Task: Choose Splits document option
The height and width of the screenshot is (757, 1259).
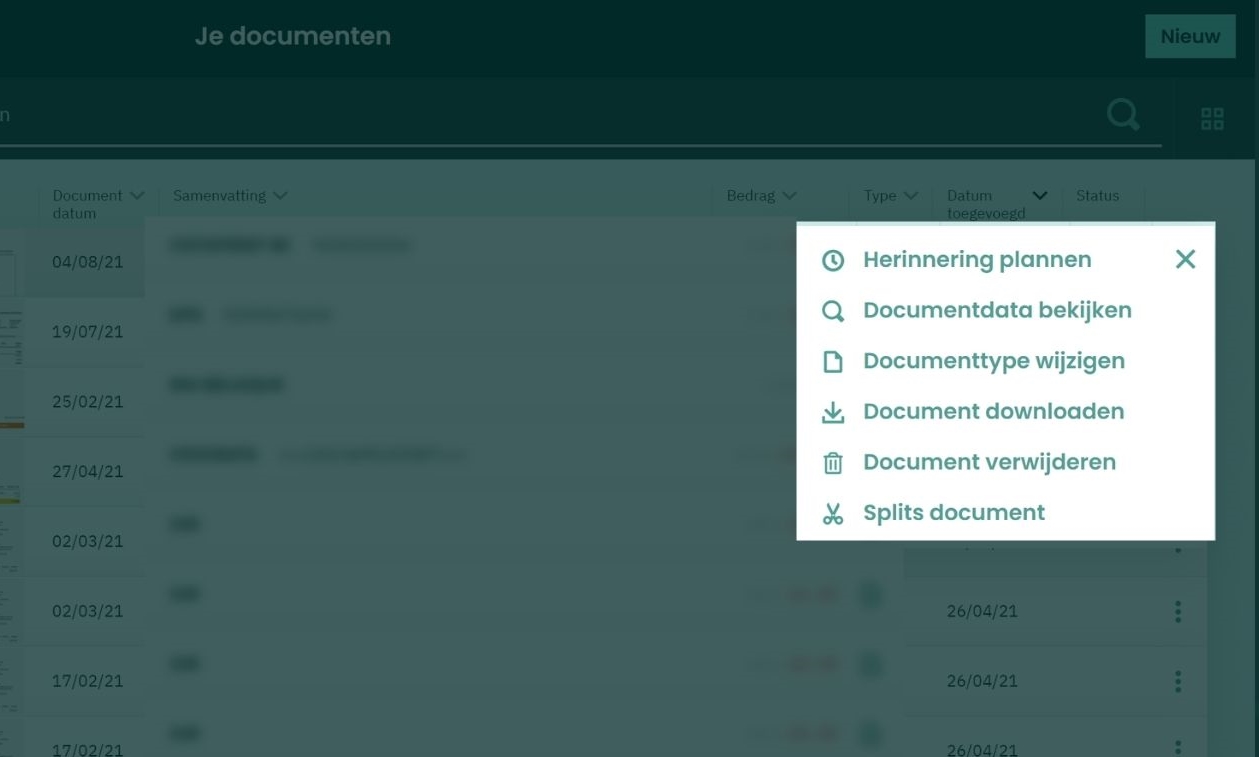Action: point(954,513)
